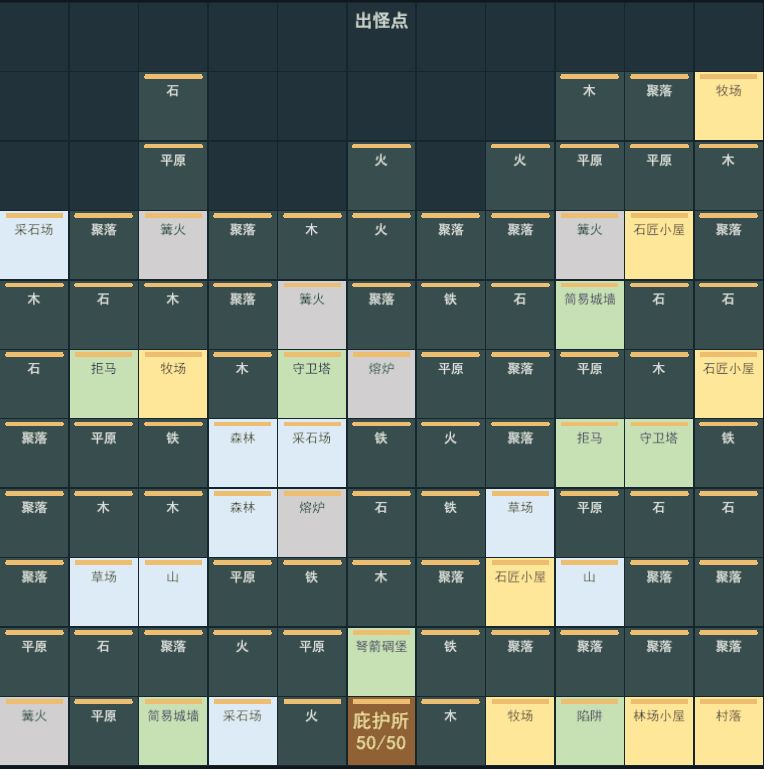
Task: Select the 牧场 tile beside top-row 聚落
Action: point(728,106)
